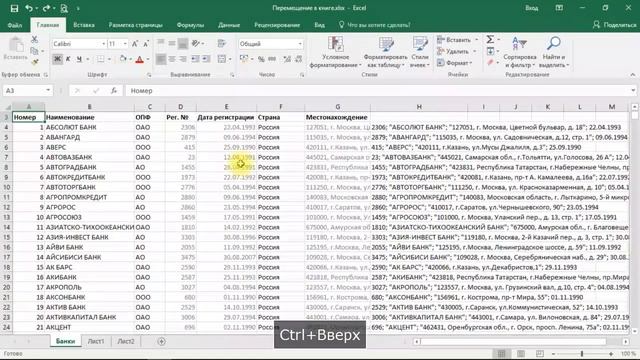Decrease the decimal places
This screenshot has width=640, height=360.
coord(299,60)
